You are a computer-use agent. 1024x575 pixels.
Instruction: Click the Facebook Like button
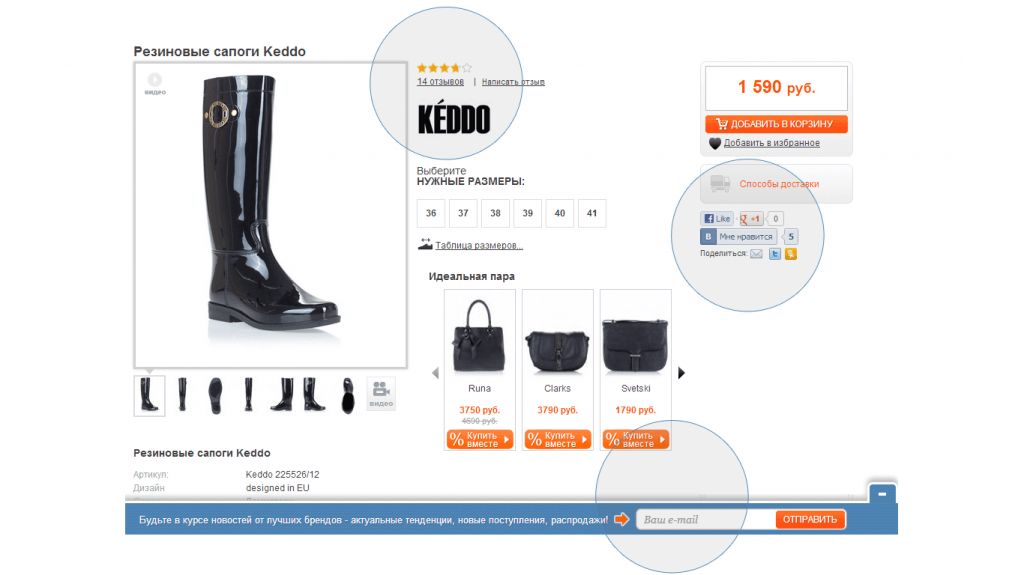pyautogui.click(x=717, y=219)
